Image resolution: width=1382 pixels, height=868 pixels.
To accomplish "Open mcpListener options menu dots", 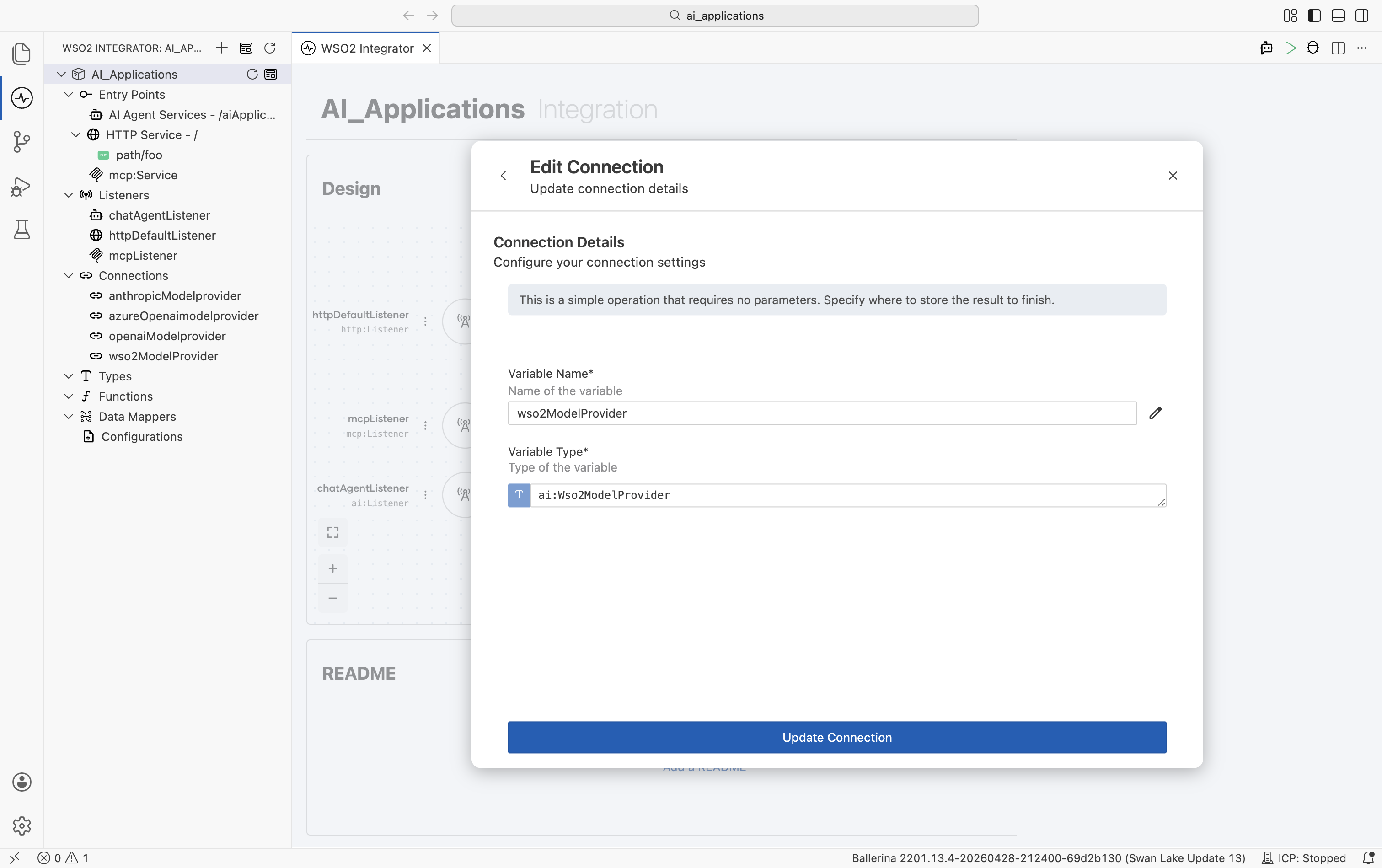I will 425,425.
